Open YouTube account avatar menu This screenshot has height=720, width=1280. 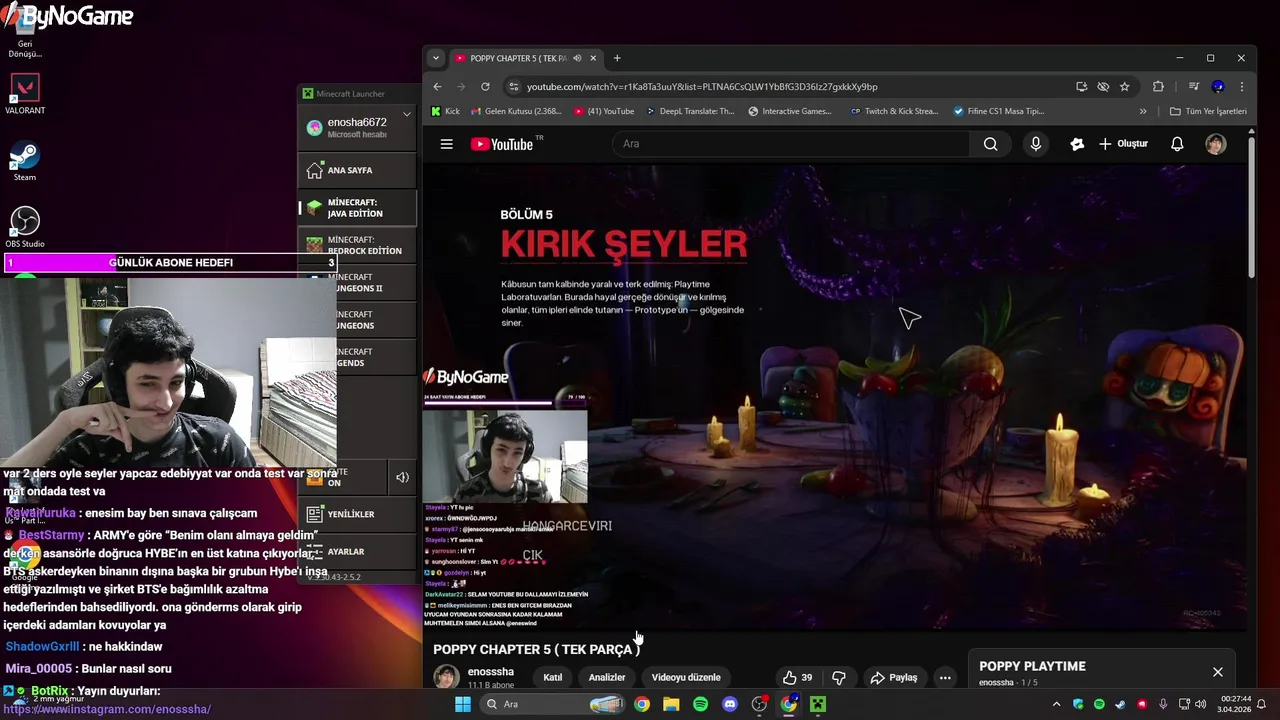pos(1215,144)
